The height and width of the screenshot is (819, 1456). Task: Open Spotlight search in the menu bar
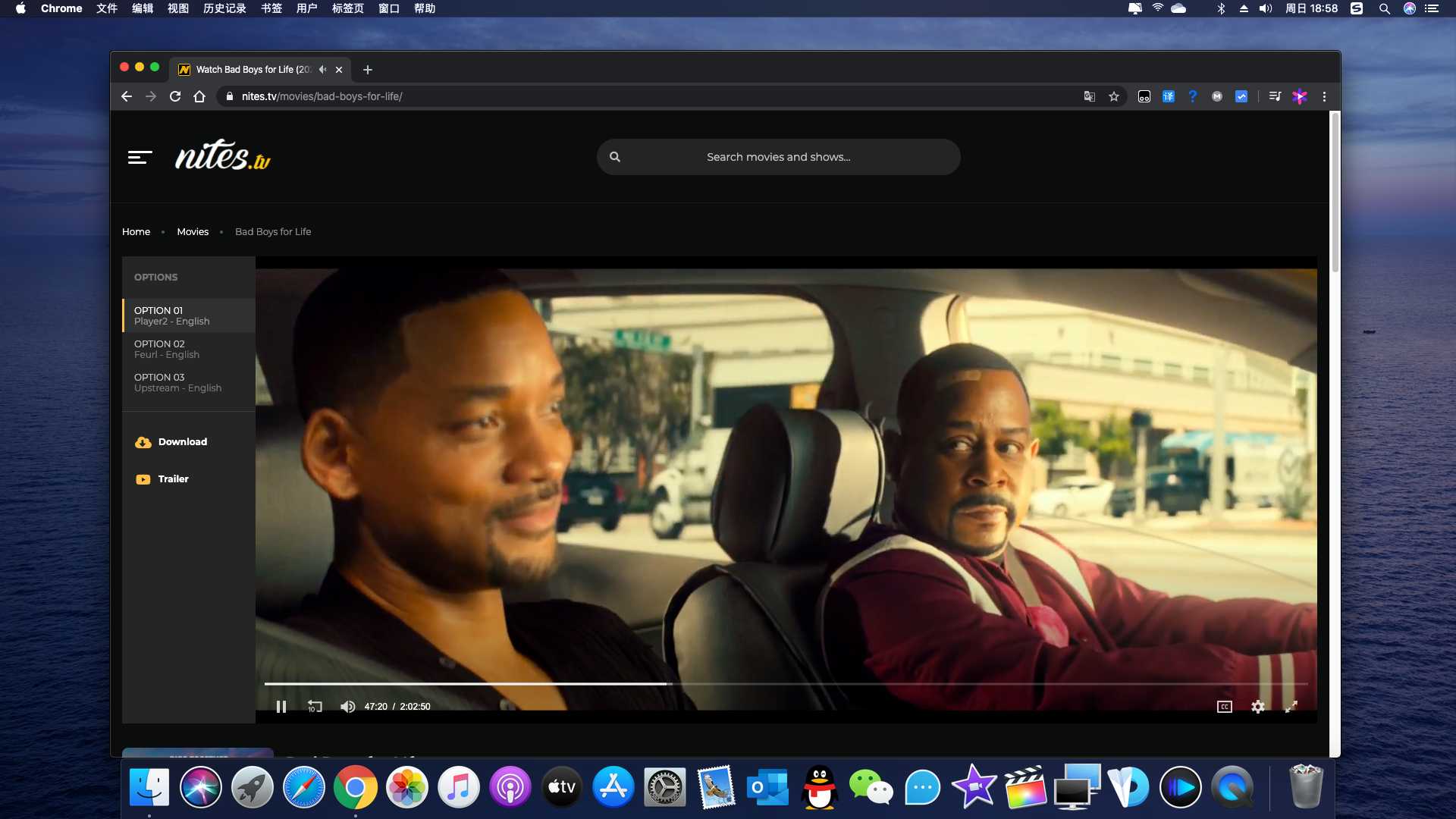coord(1384,8)
